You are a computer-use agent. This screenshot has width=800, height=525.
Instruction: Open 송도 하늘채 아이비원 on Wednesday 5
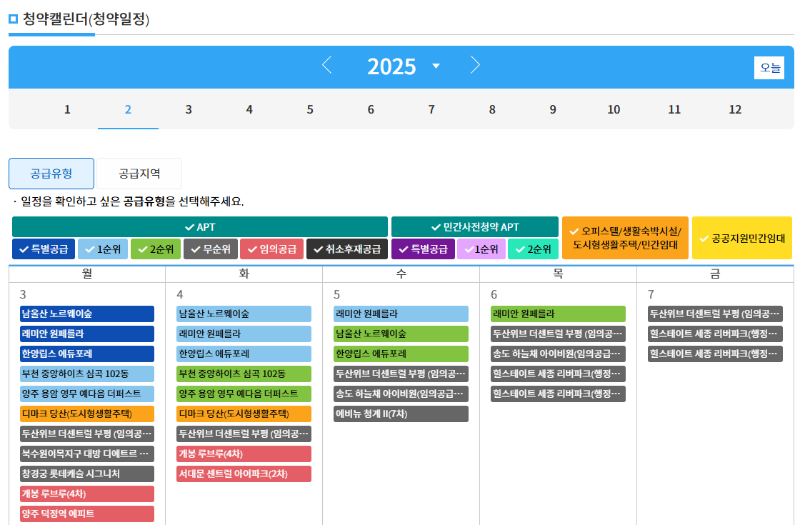coord(401,394)
